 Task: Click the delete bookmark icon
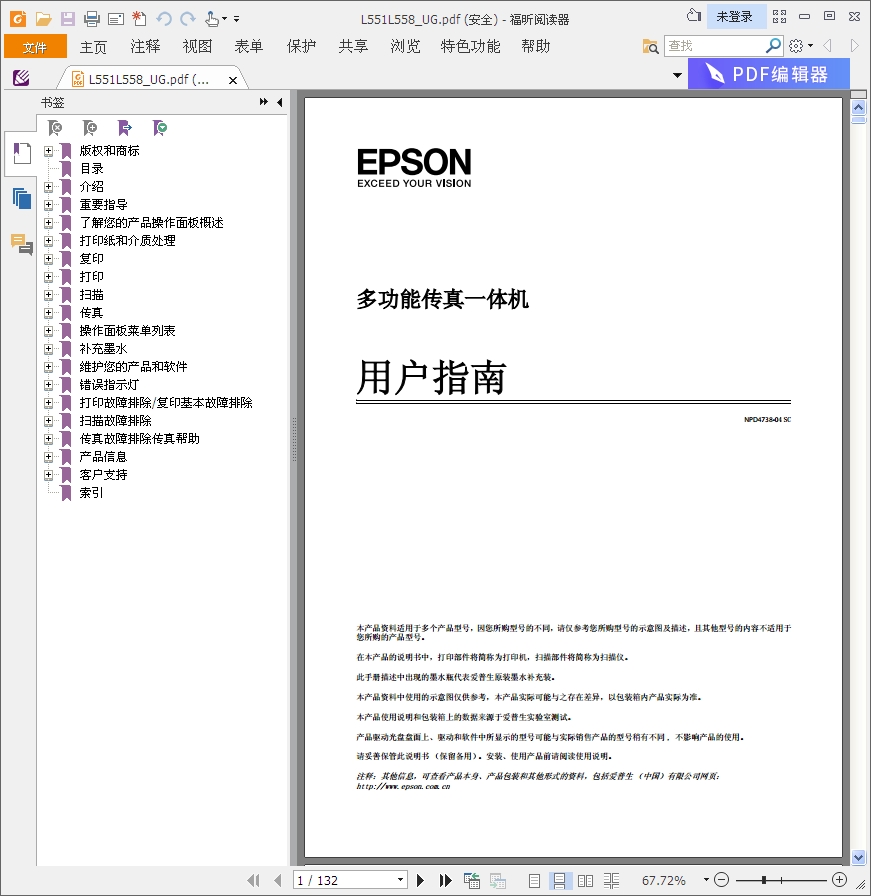click(55, 128)
